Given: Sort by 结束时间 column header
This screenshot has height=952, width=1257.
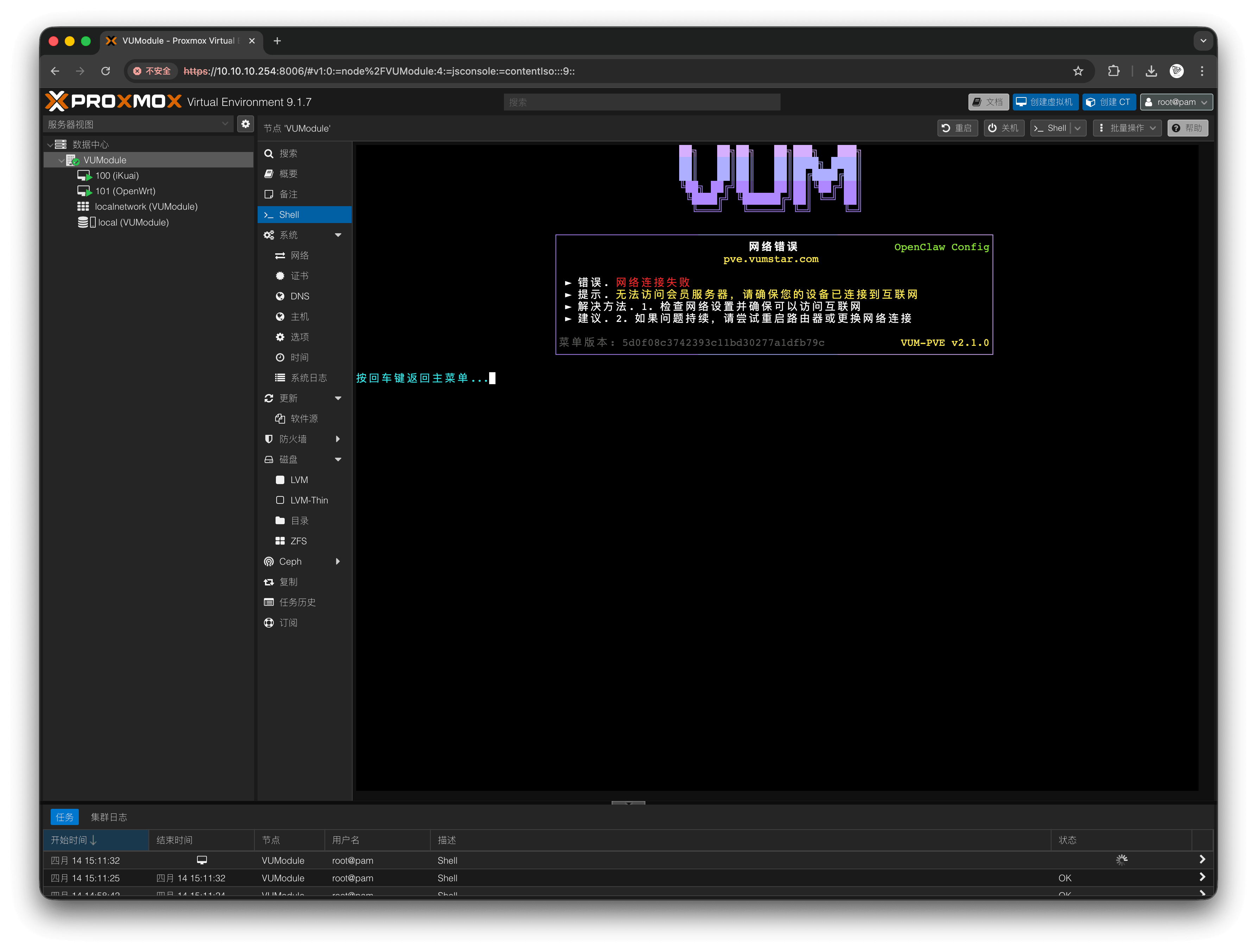Looking at the screenshot, I should [201, 841].
